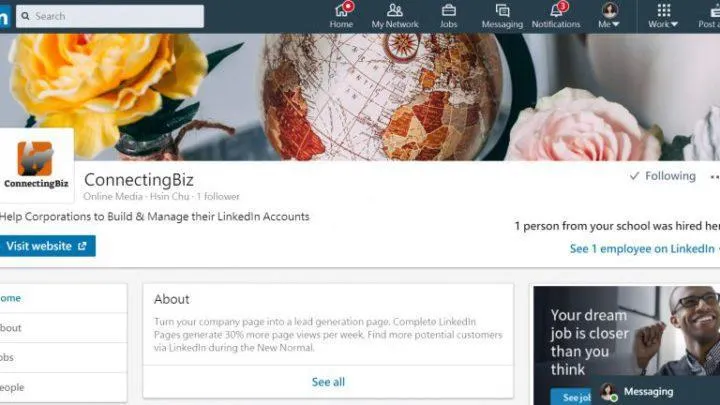Focus the Search input field
Image resolution: width=720 pixels, height=405 pixels.
[110, 16]
